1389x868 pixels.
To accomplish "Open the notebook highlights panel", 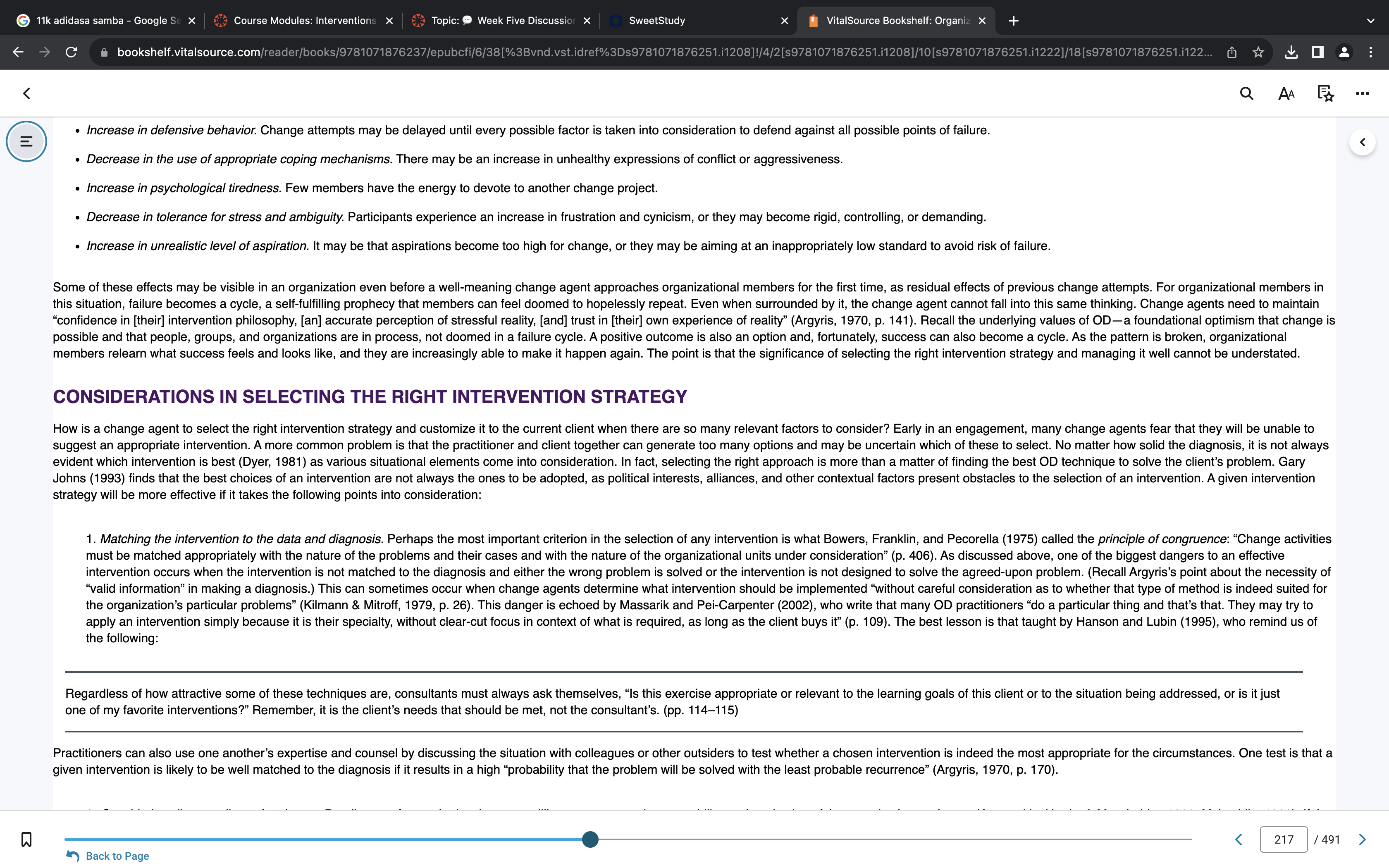I will pyautogui.click(x=1325, y=93).
